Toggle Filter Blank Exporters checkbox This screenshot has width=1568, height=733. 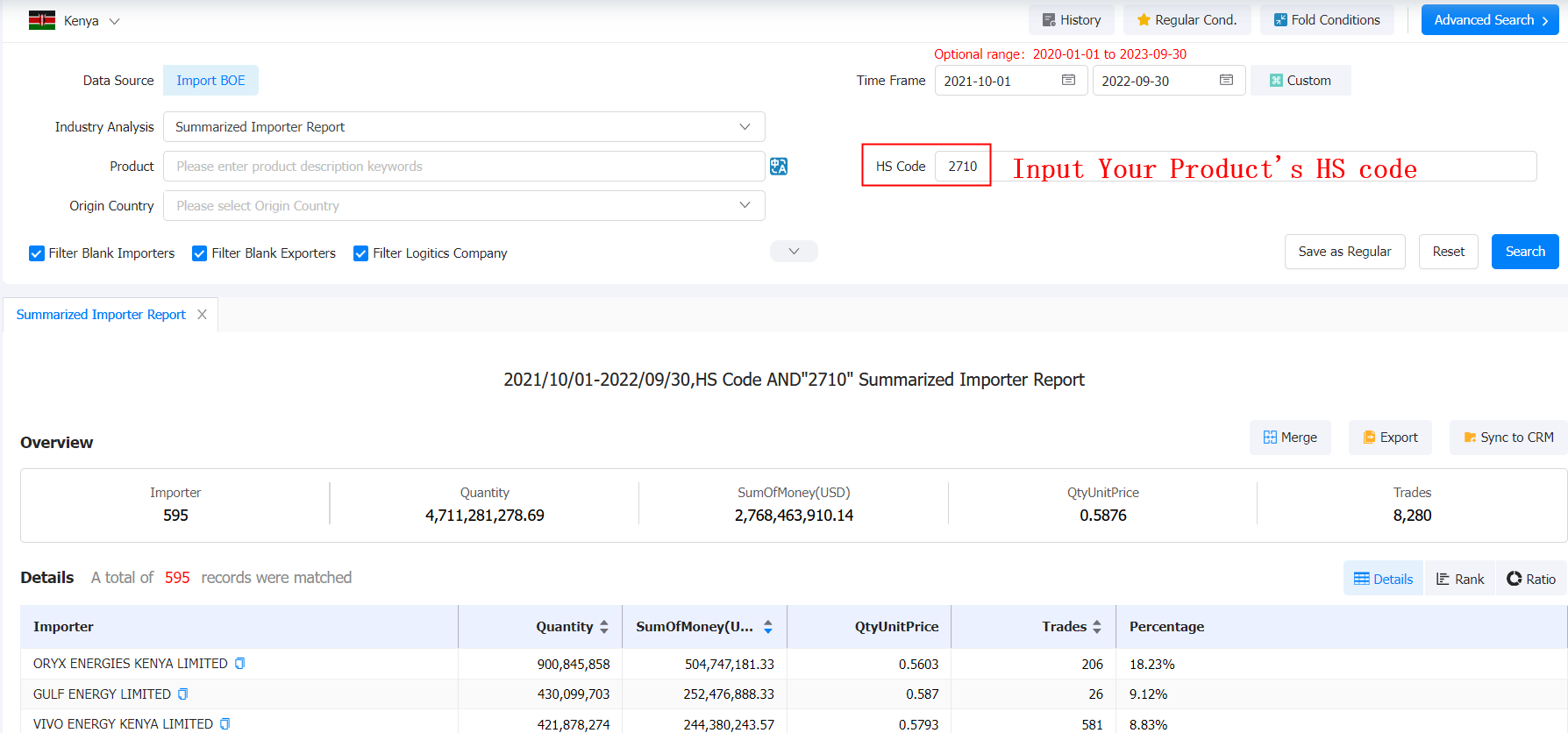pos(200,253)
